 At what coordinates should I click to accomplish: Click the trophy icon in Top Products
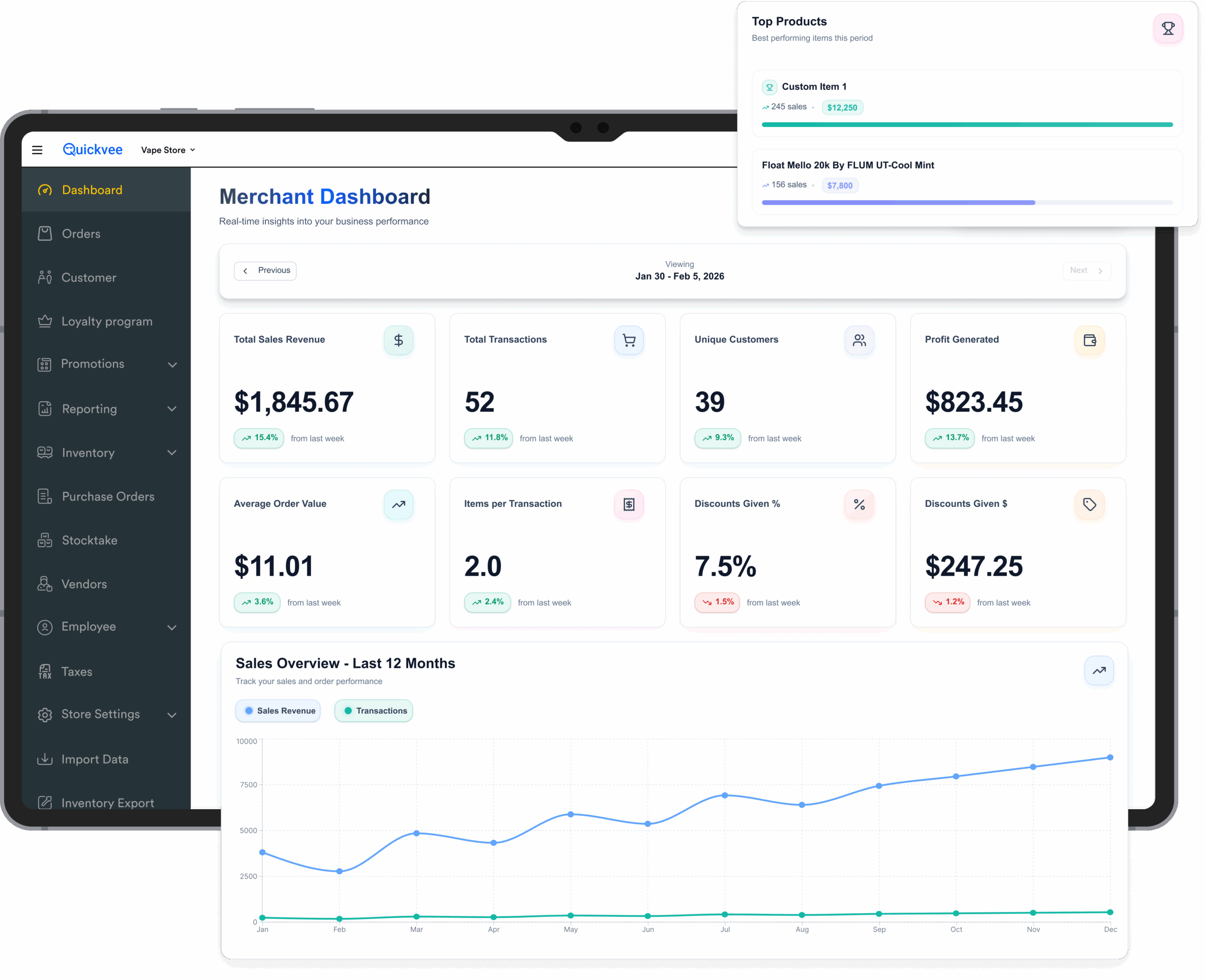click(x=1167, y=28)
